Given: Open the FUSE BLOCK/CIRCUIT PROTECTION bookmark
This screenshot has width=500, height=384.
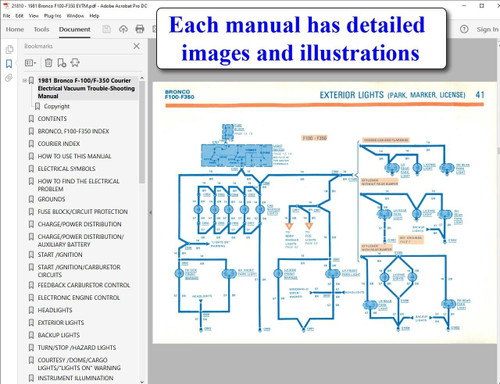Looking at the screenshot, I should 83,212.
